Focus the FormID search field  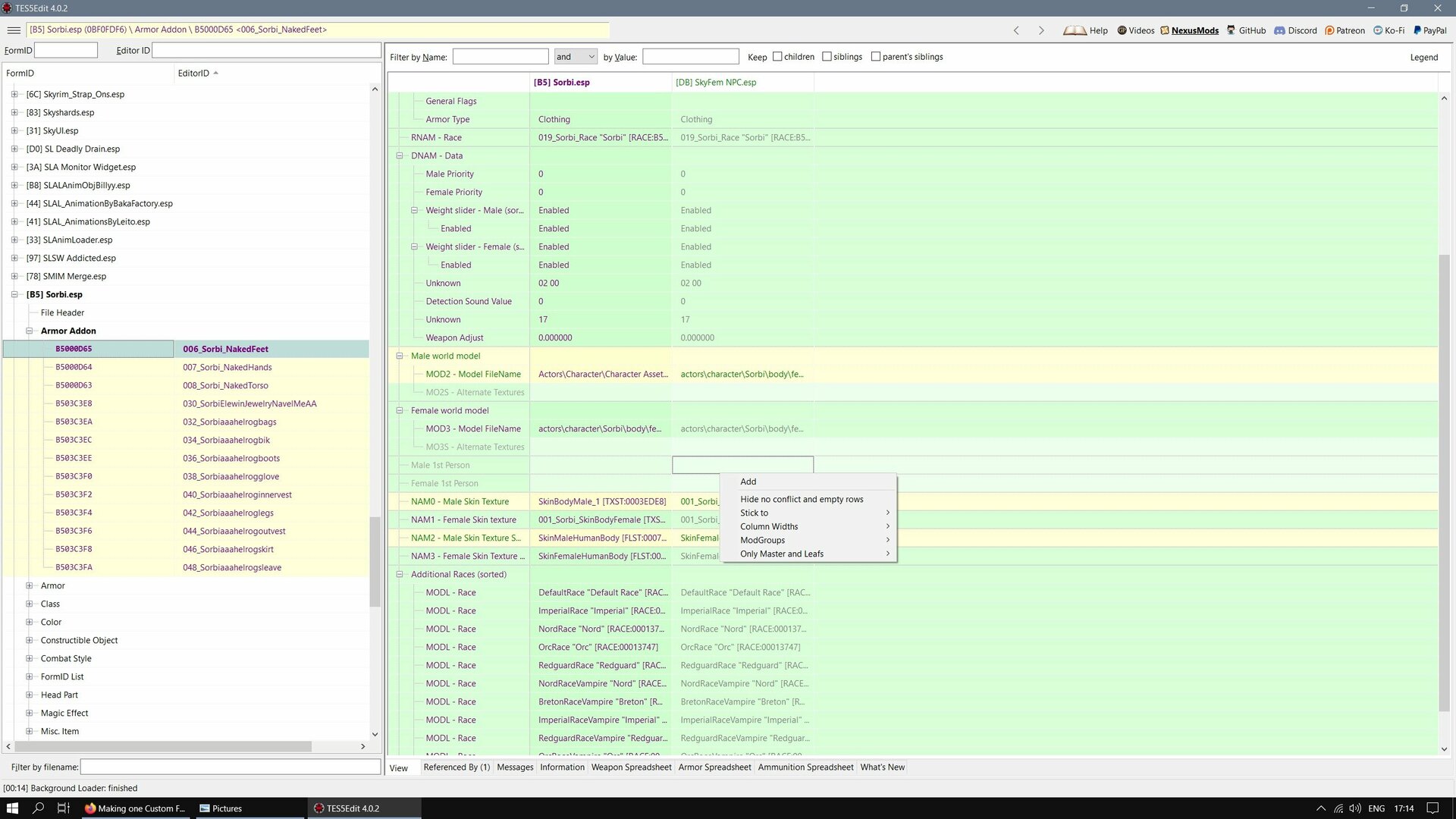[66, 51]
